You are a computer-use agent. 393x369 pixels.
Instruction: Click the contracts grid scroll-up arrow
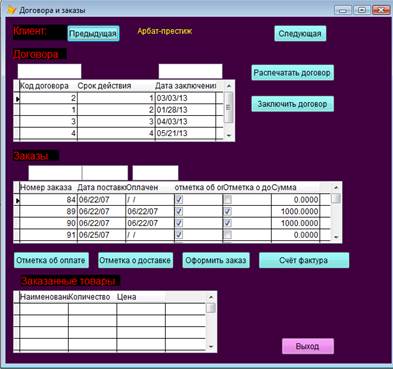(229, 86)
